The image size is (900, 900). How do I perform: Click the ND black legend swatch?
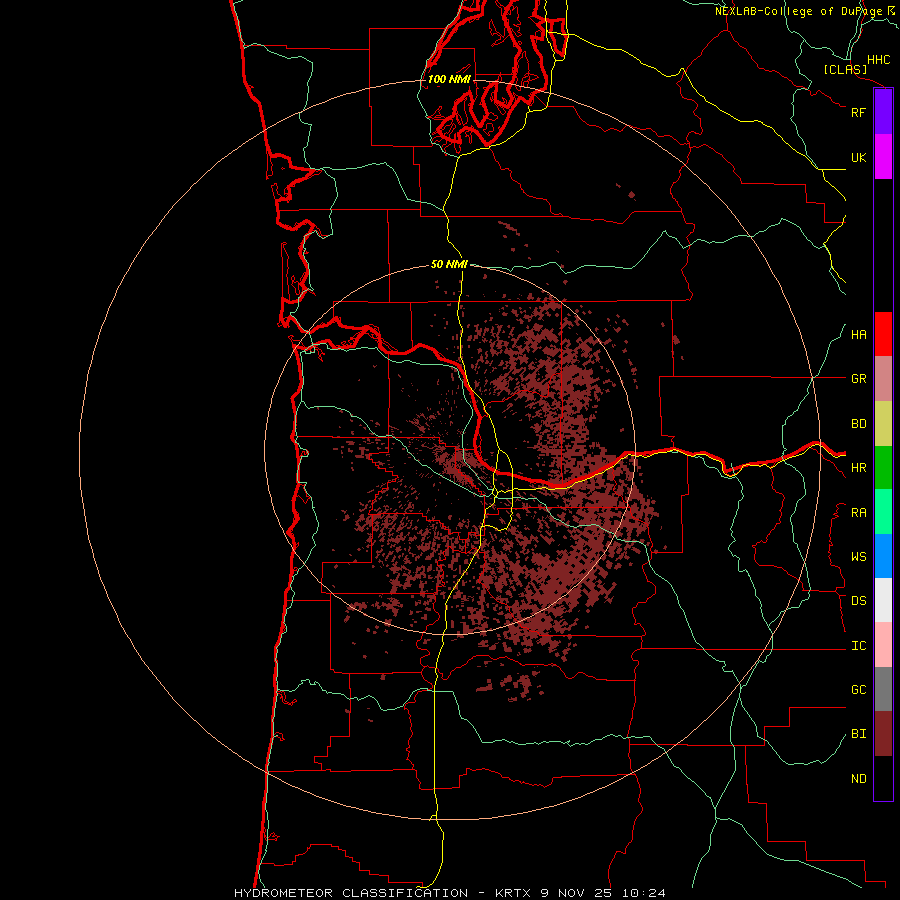[883, 778]
